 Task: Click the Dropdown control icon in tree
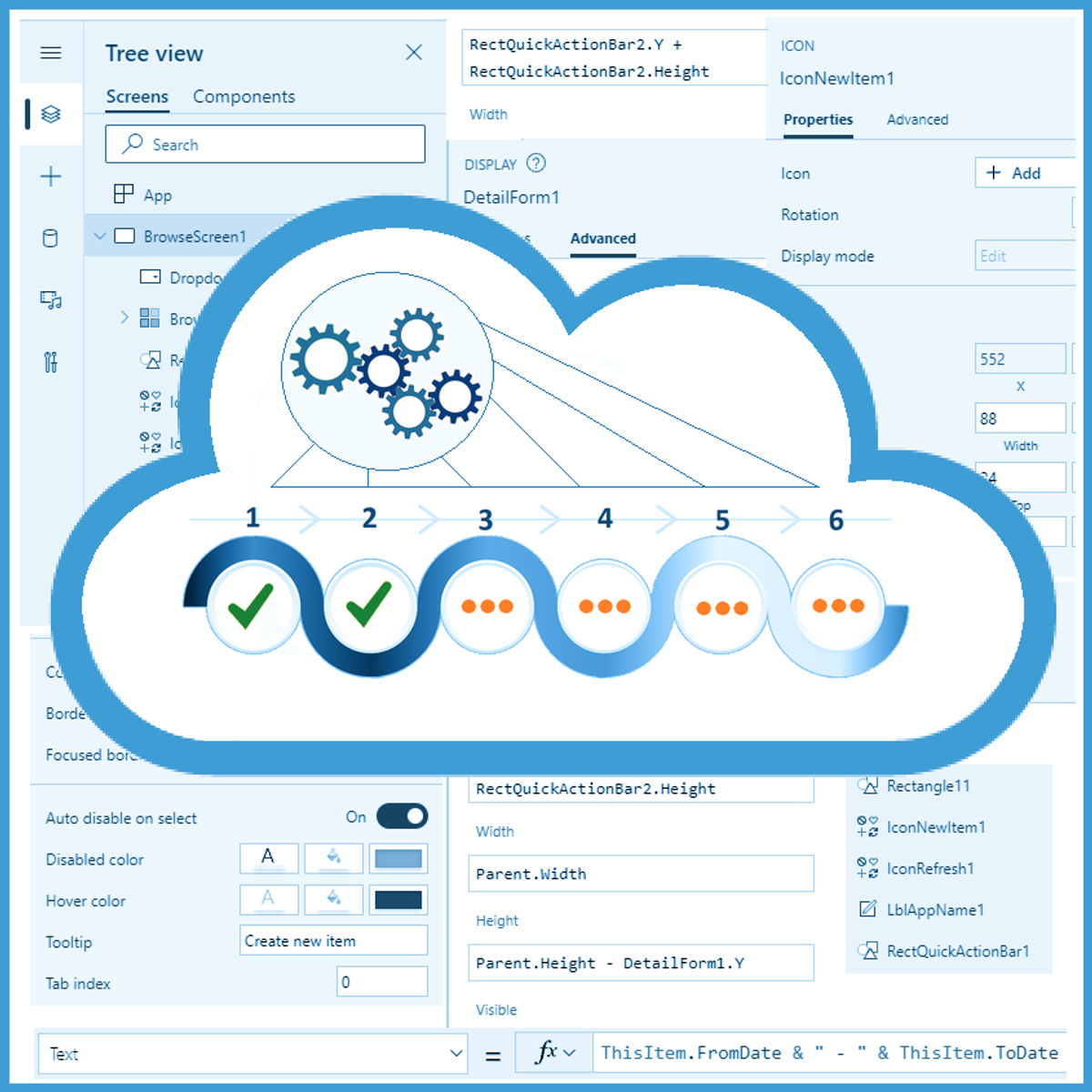[x=150, y=277]
